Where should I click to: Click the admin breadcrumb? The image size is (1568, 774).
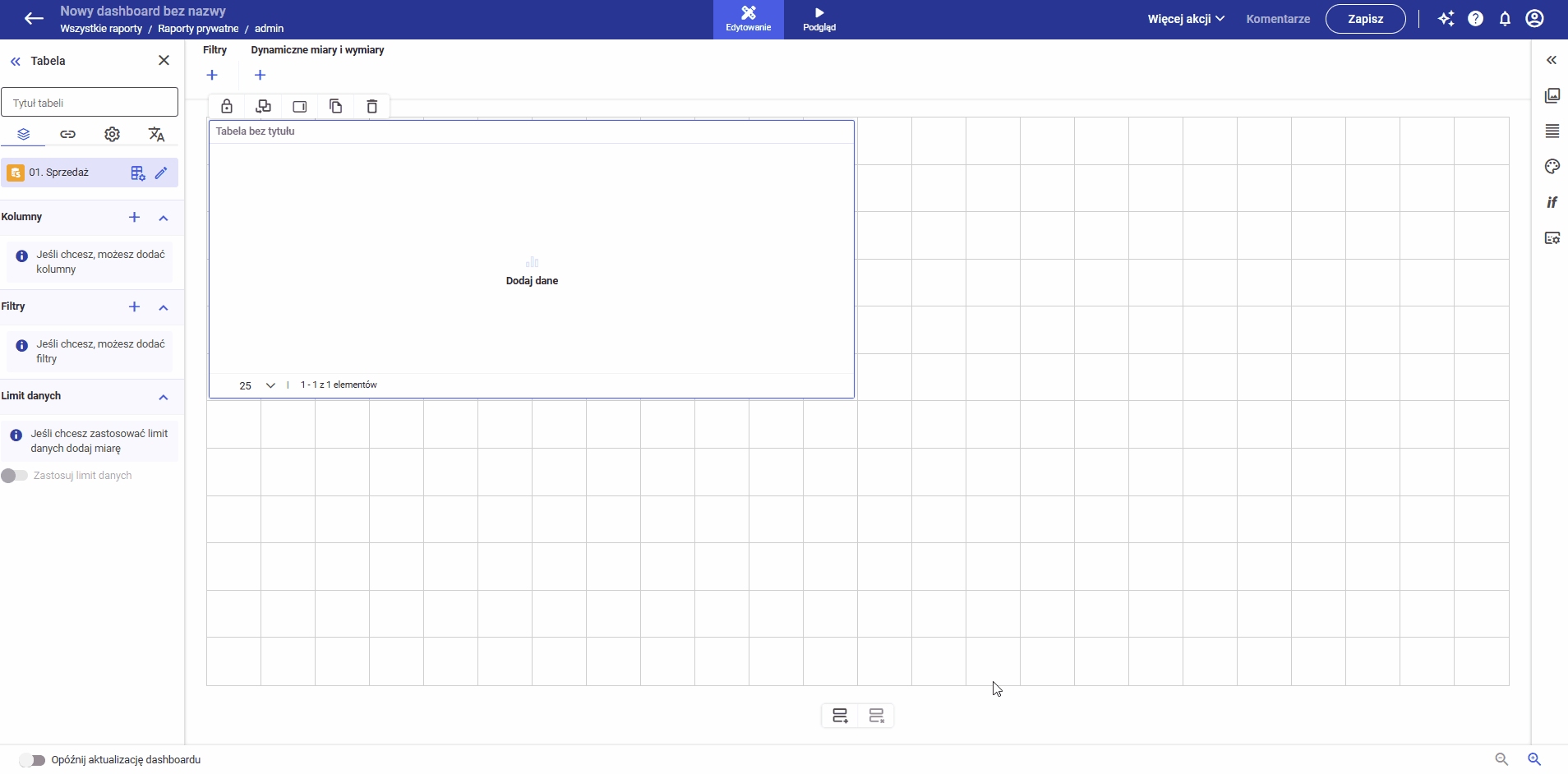tap(269, 29)
